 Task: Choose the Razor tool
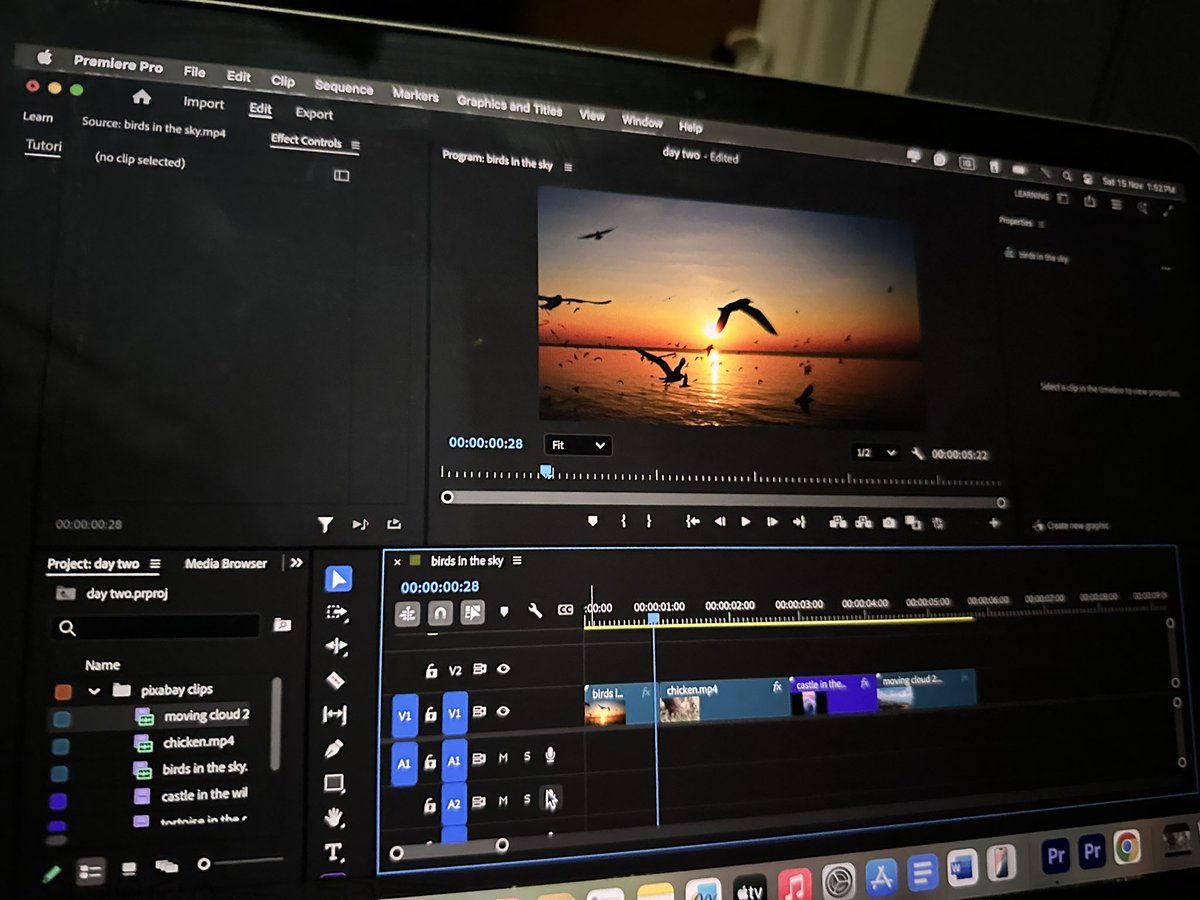click(x=337, y=677)
